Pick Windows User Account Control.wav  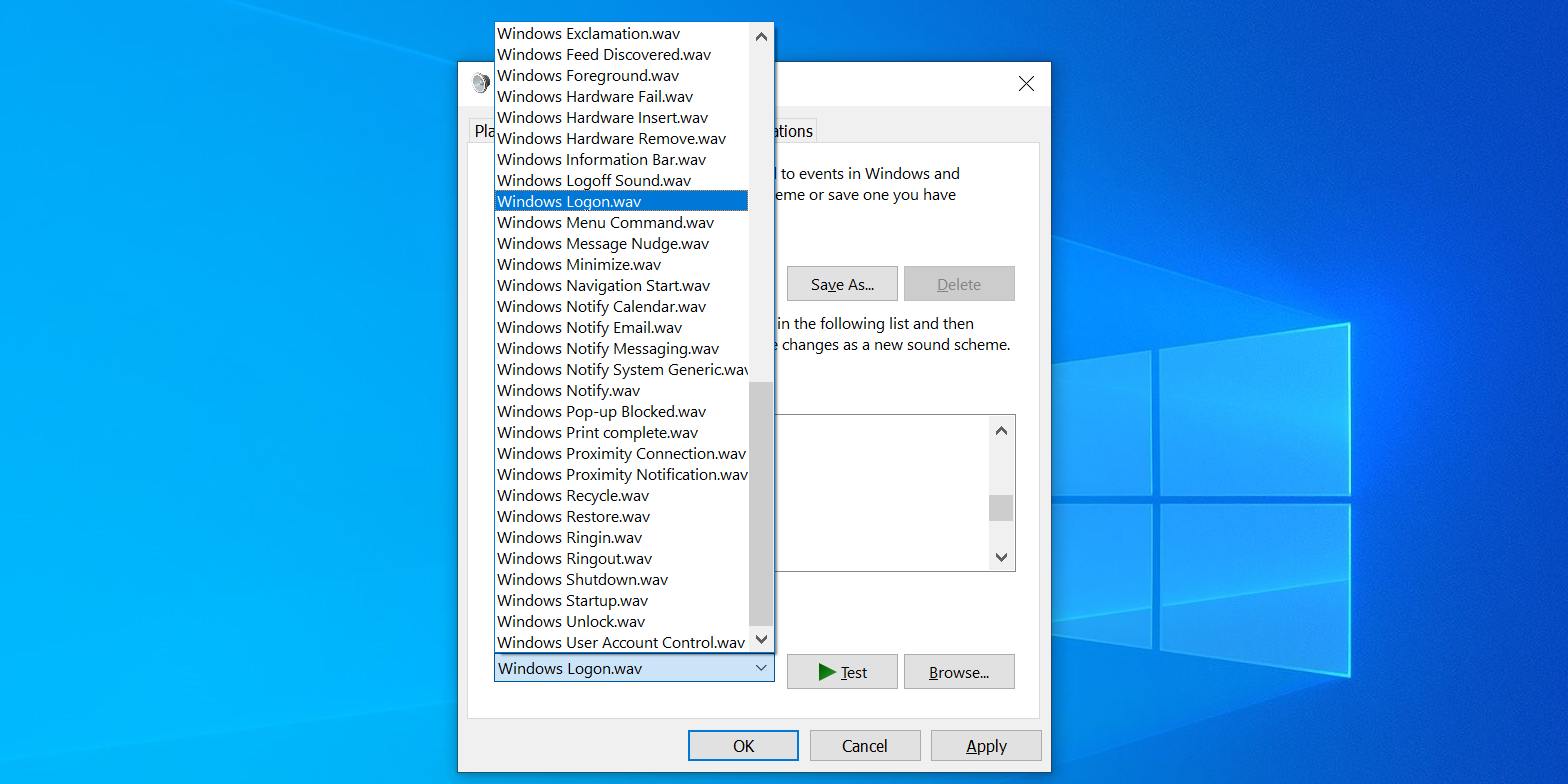(x=622, y=643)
